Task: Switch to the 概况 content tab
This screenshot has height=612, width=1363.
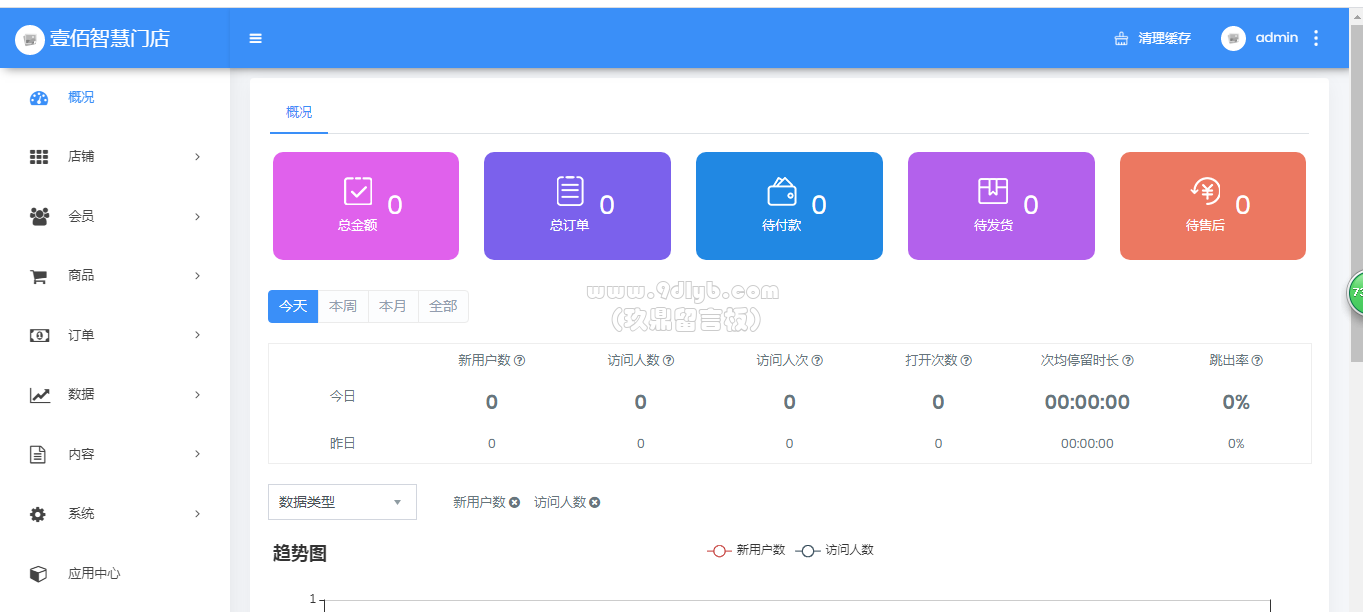Action: pos(299,112)
